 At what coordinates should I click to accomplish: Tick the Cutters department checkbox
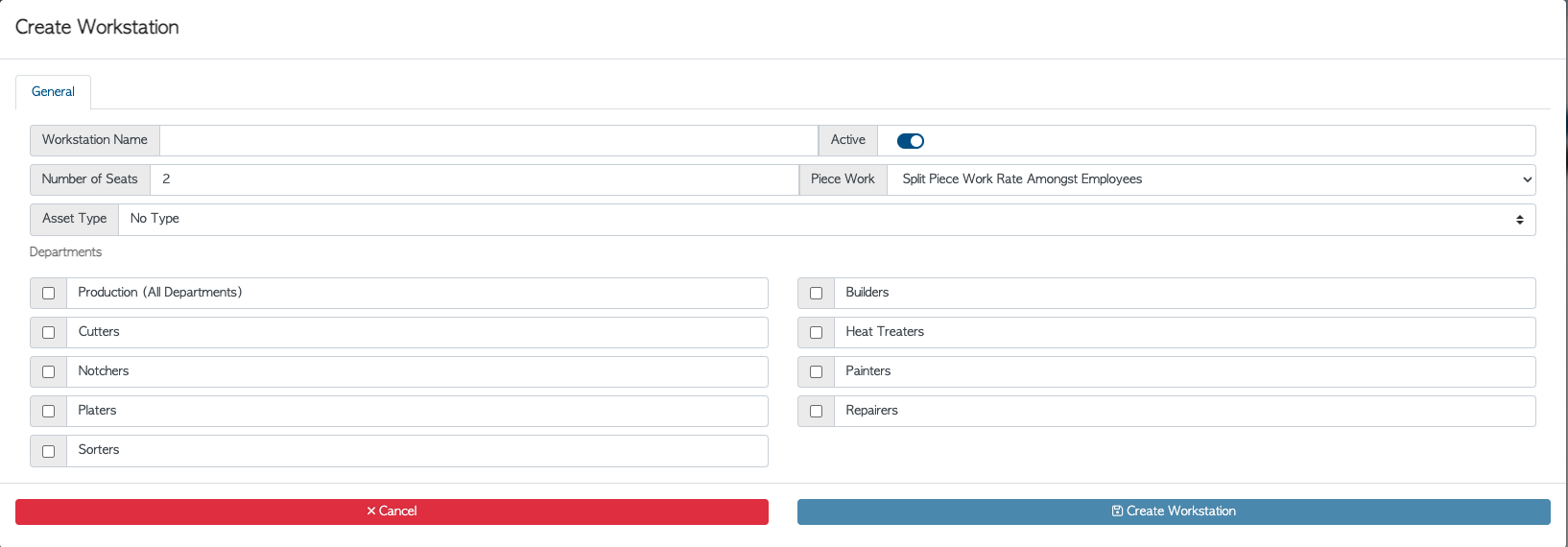[49, 333]
